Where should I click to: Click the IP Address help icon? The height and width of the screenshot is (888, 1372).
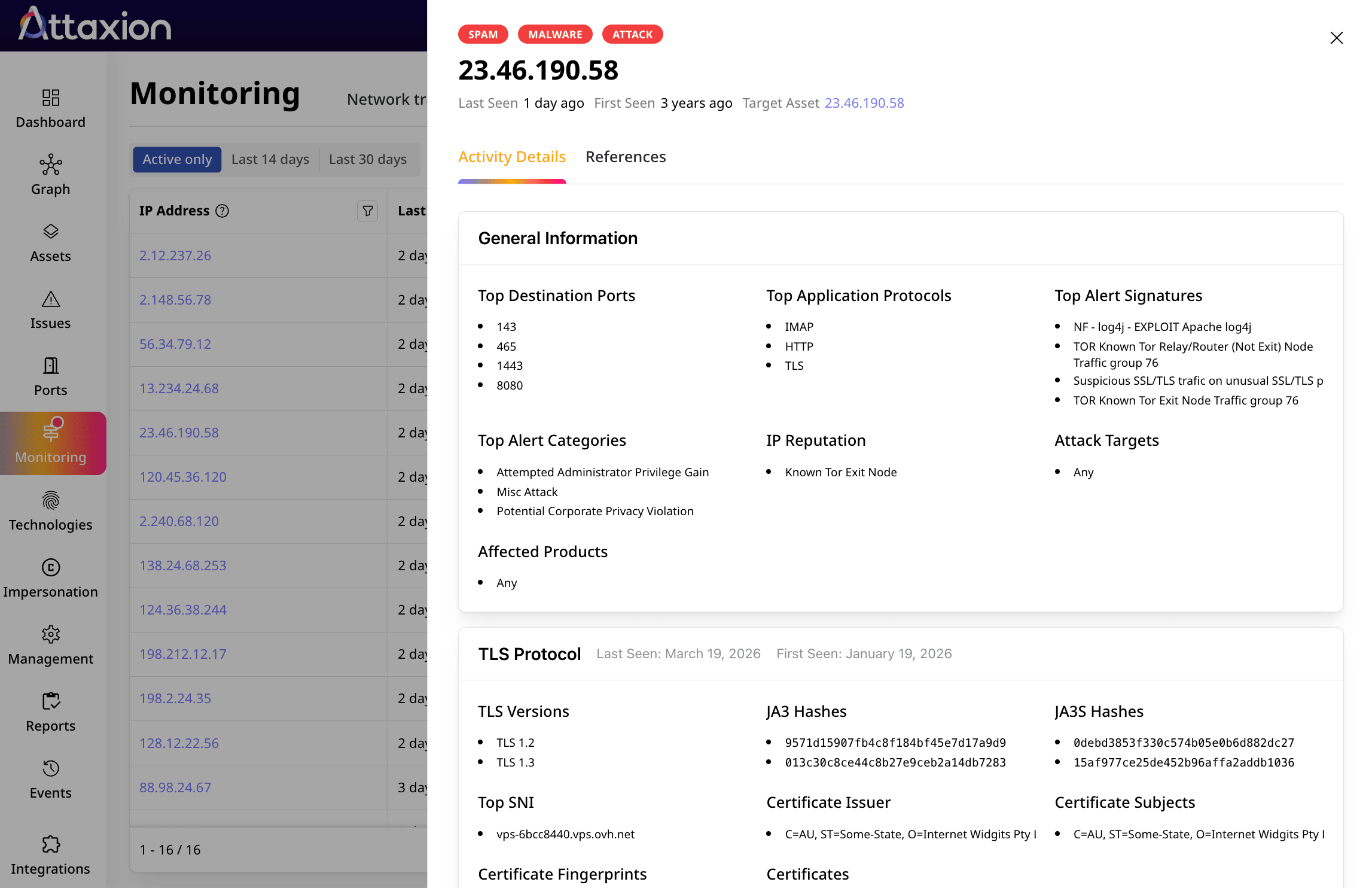tap(222, 211)
